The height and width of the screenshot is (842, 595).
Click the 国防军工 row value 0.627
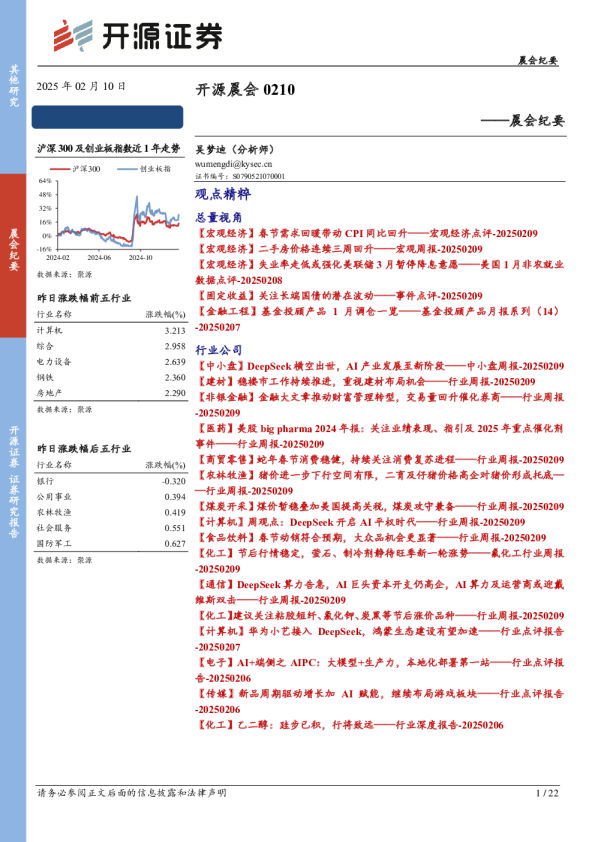(x=175, y=543)
